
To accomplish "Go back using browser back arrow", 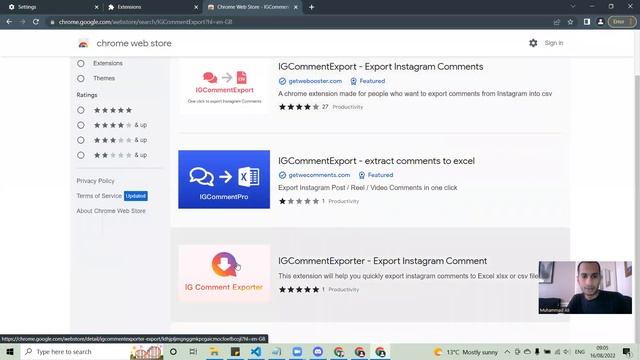I will 9,22.
